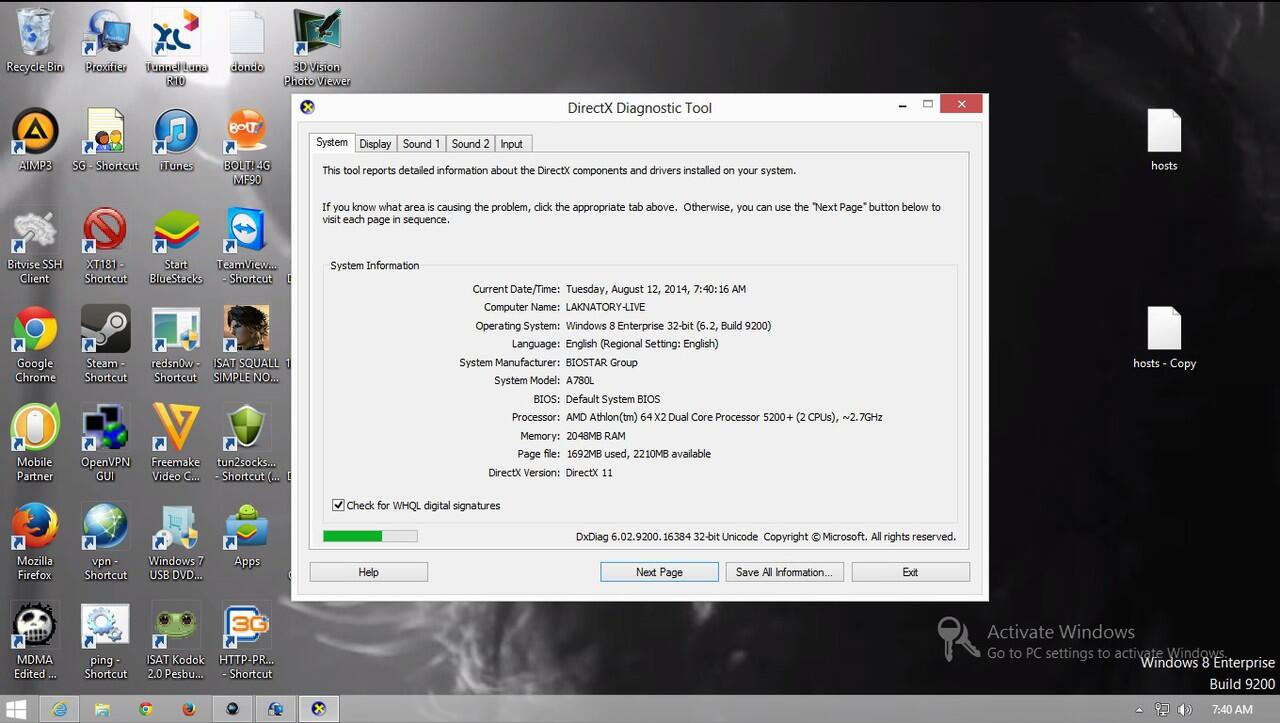Open the iSAT SQUALL SIMPLE desktop icon
The height and width of the screenshot is (723, 1280).
pos(247,344)
